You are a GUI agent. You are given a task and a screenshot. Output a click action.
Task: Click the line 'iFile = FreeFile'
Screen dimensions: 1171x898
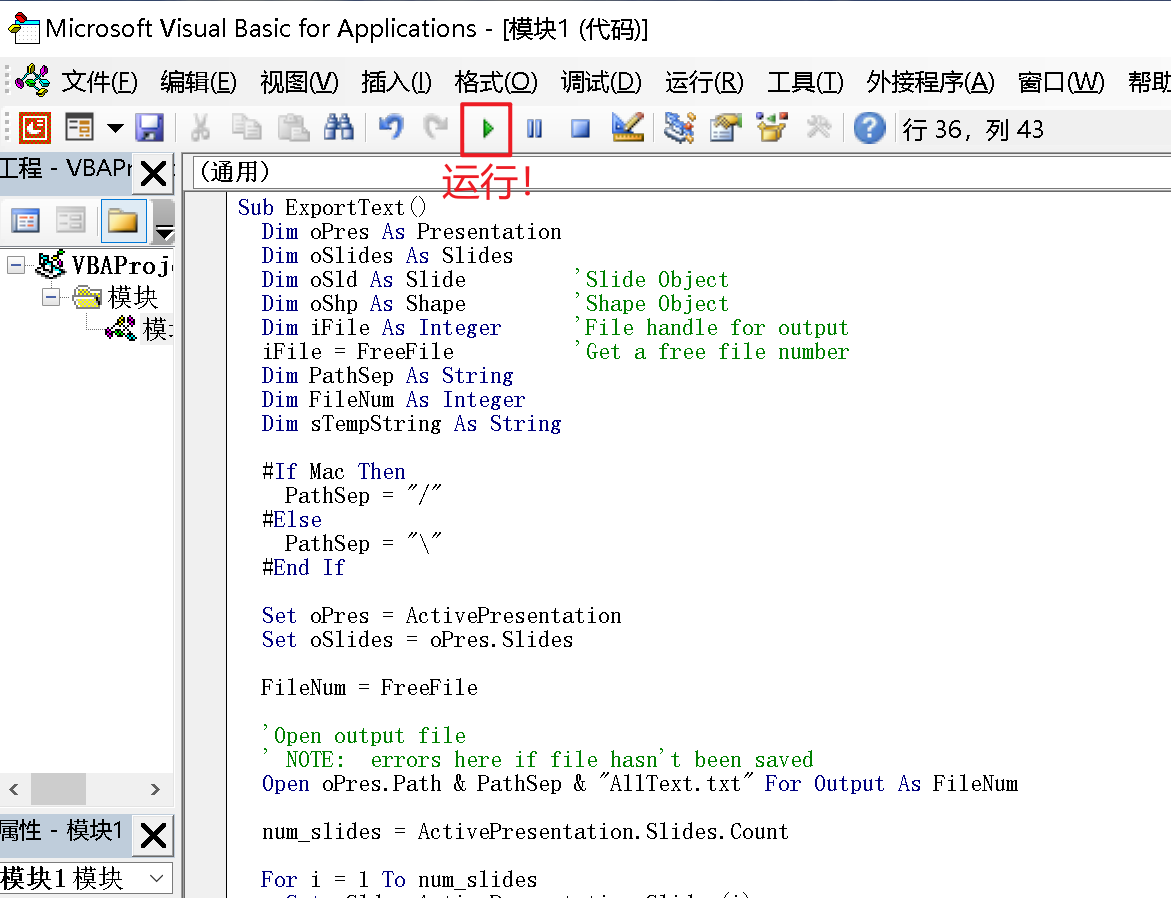(358, 351)
